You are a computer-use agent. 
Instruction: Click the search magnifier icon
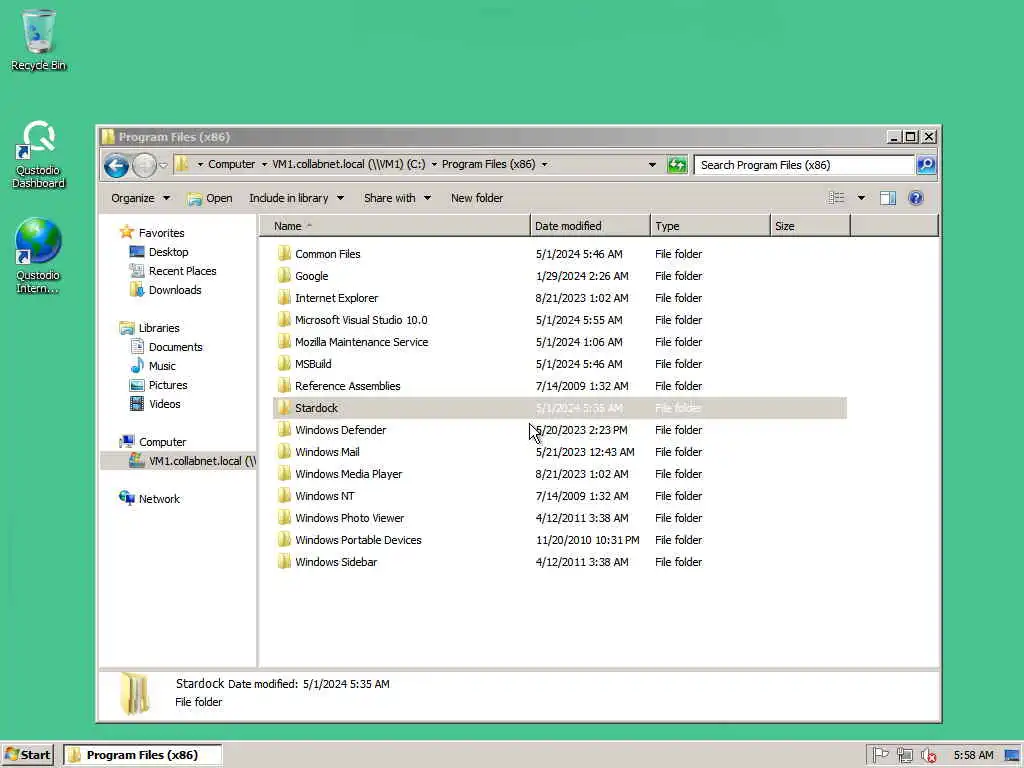click(x=926, y=165)
